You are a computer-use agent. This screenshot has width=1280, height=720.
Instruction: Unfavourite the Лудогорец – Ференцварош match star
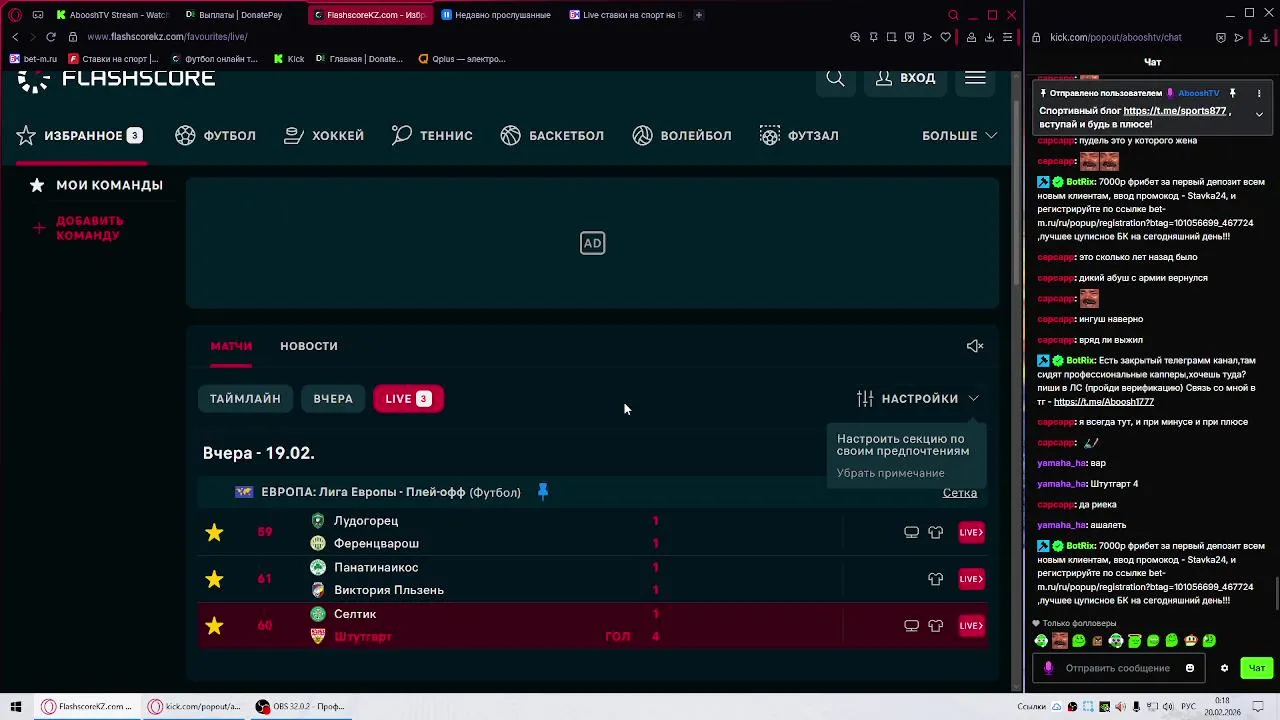(x=214, y=532)
